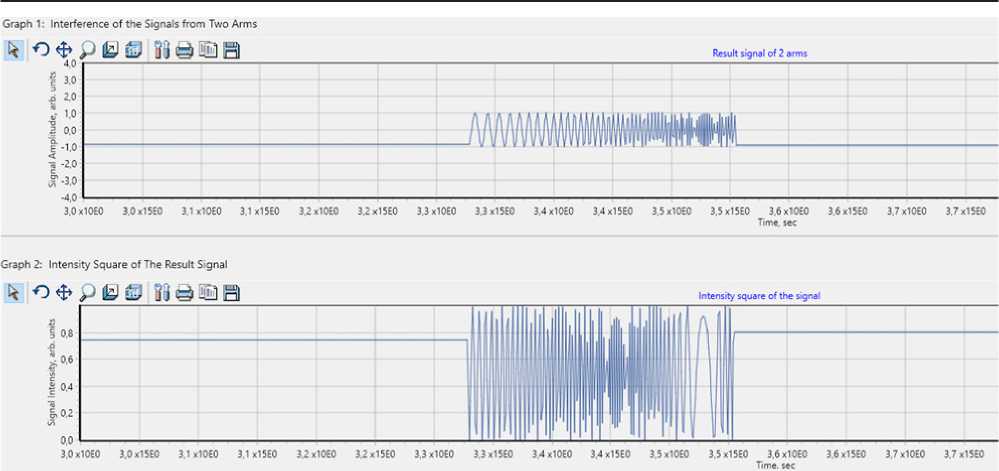This screenshot has width=999, height=471.
Task: Click the "Result signal of 2 arms" legend label
Action: tap(759, 54)
